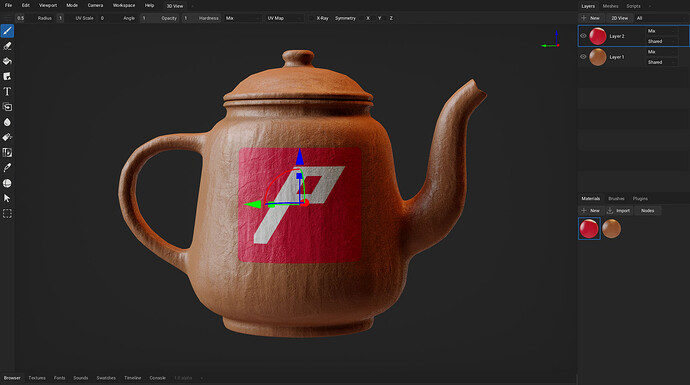Viewport: 690px width, 385px height.
Task: Open the Textures tab in bottom bar
Action: tap(37, 378)
